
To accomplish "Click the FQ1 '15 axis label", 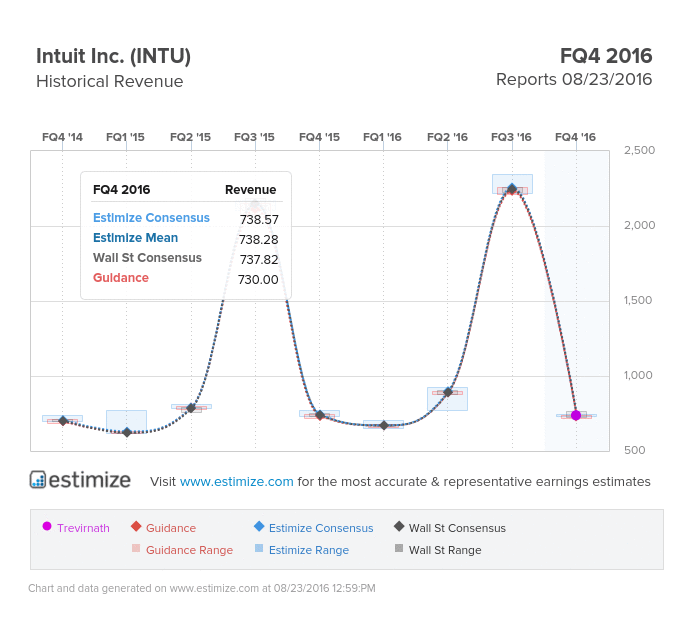I will point(125,137).
